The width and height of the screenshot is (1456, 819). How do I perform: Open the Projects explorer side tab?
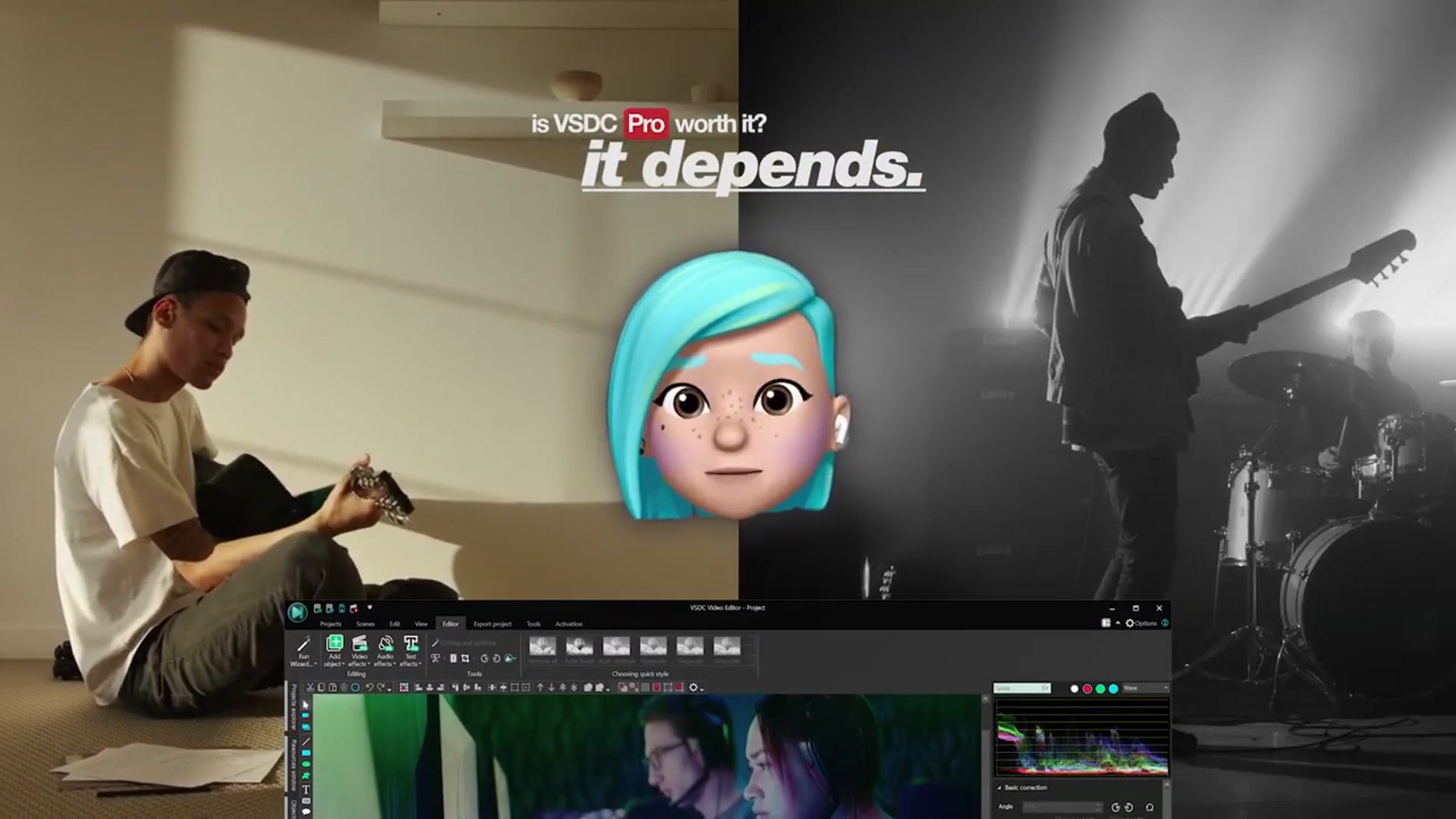pos(293,707)
